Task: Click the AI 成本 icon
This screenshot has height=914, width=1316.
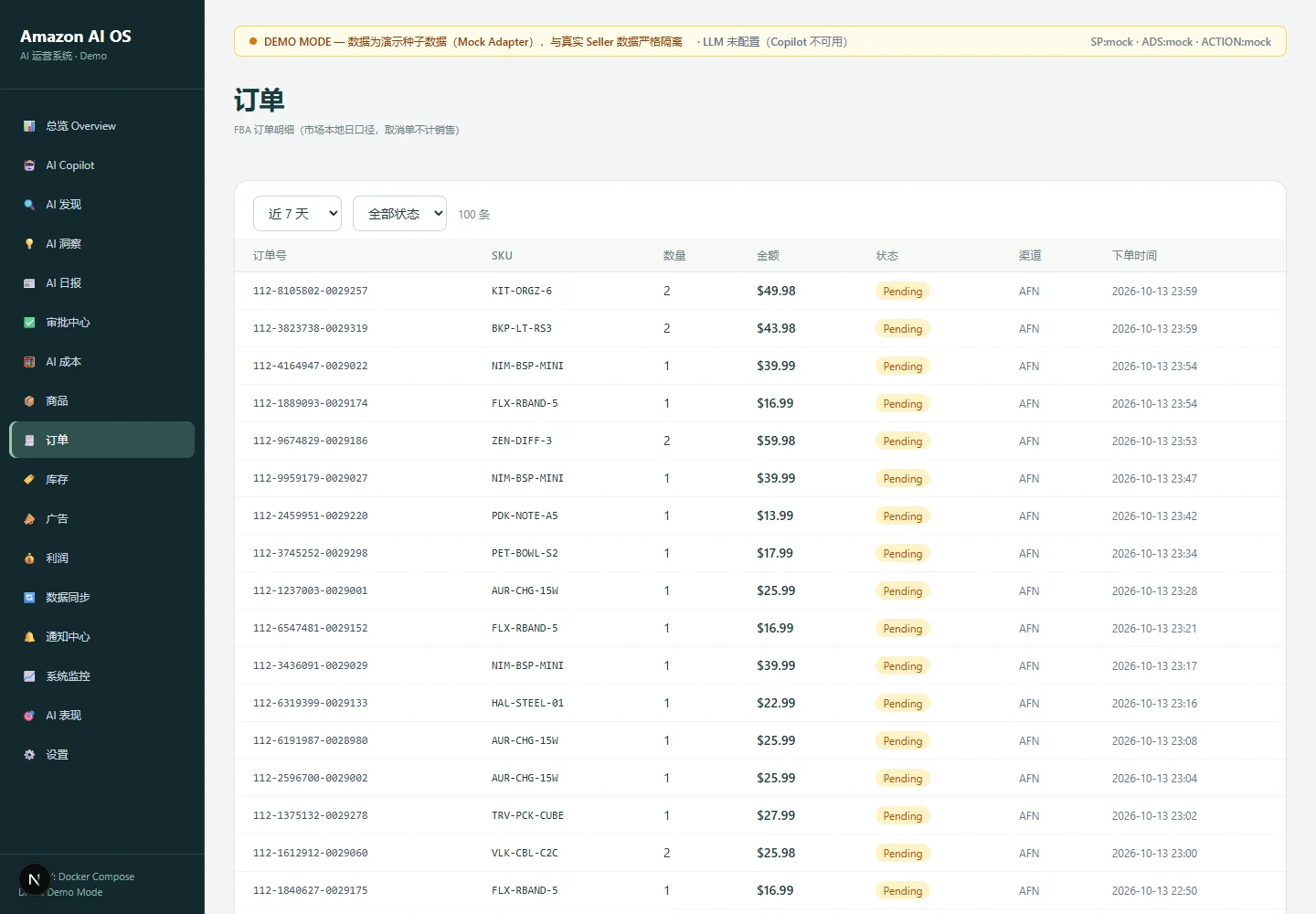Action: [29, 362]
